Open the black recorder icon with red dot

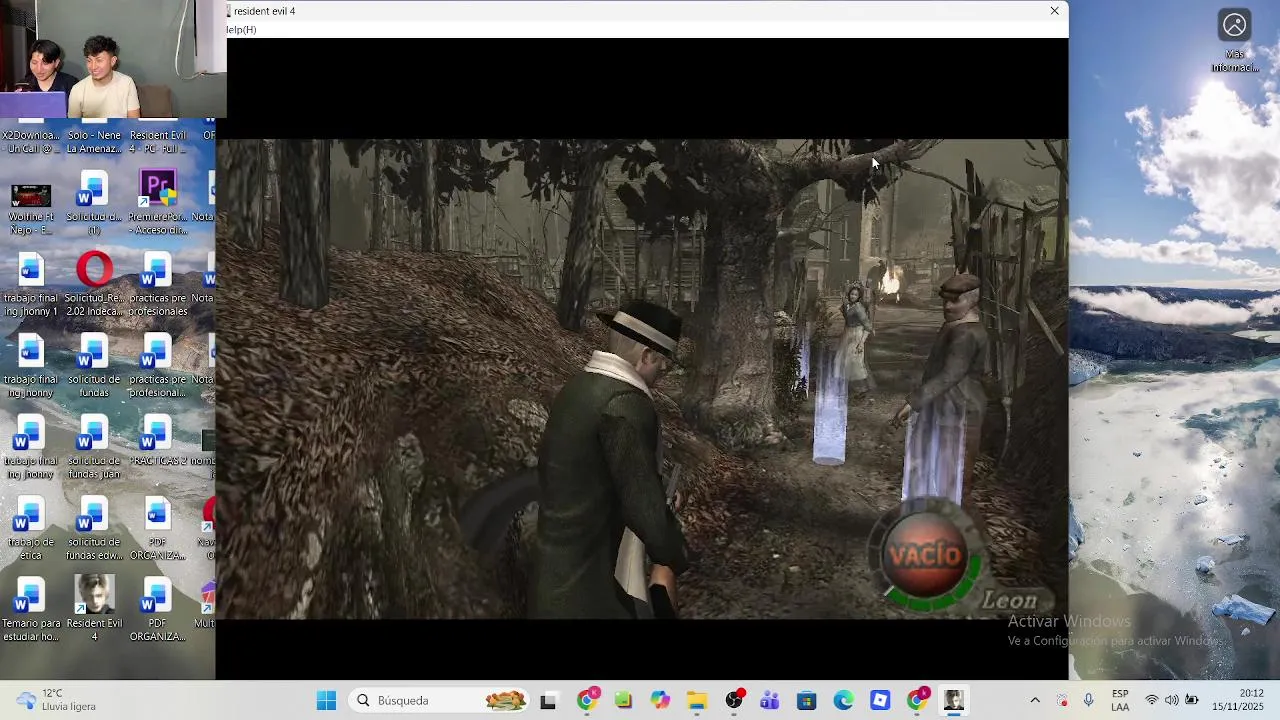(735, 701)
